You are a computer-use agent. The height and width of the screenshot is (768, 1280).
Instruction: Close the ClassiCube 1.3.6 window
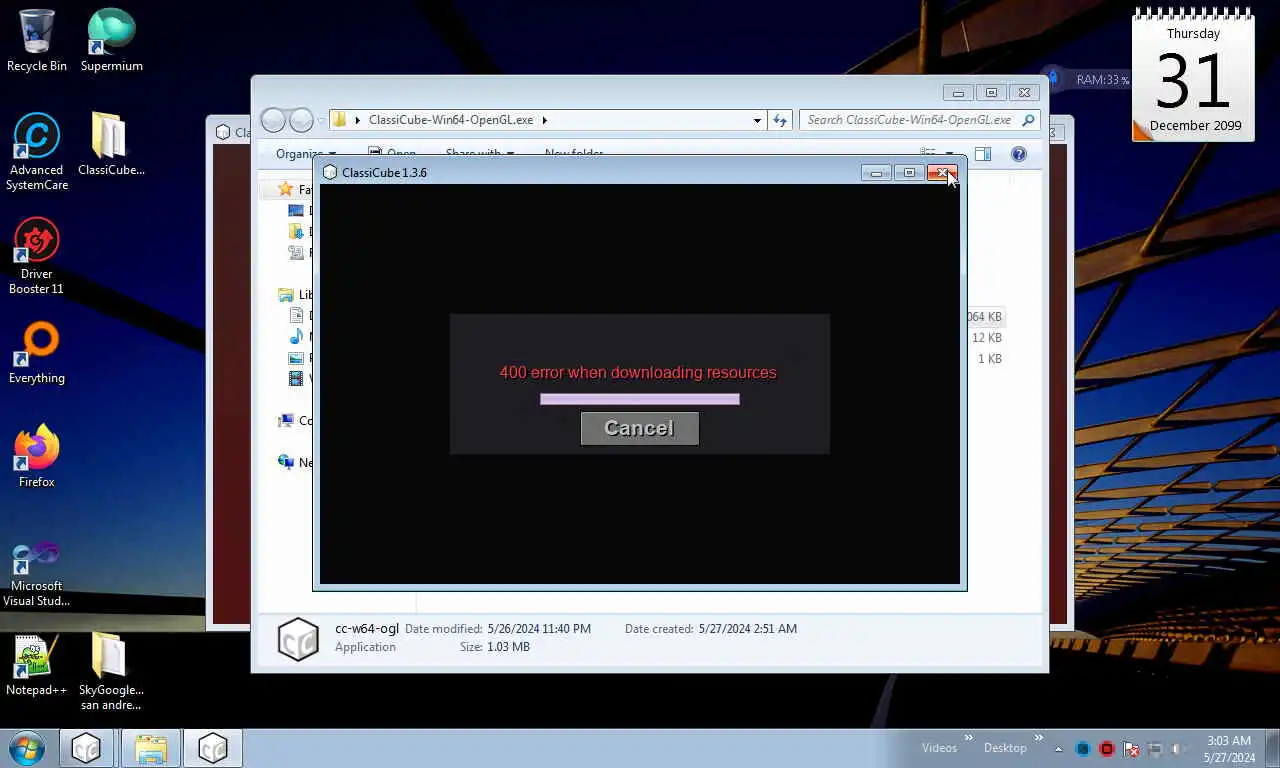[x=941, y=173]
